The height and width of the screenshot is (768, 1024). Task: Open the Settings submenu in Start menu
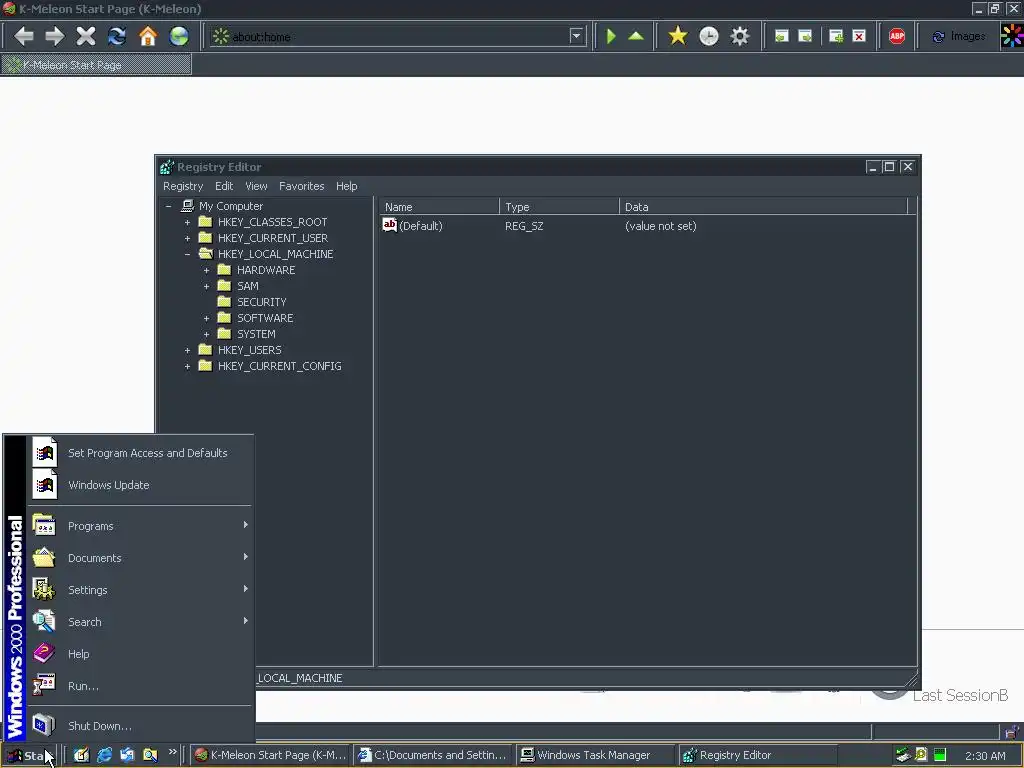[x=140, y=590]
